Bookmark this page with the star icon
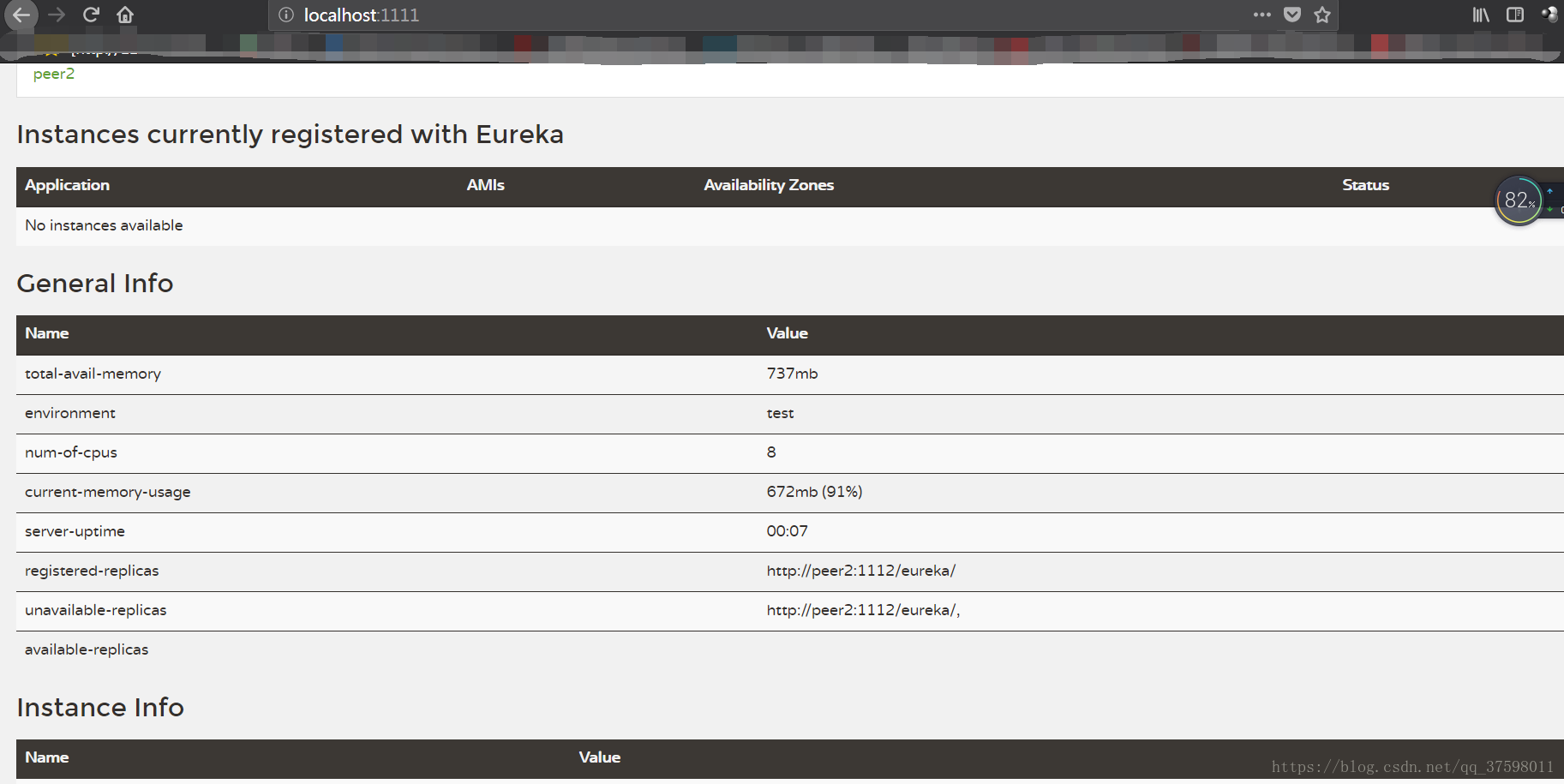The image size is (1564, 784). [x=1322, y=15]
